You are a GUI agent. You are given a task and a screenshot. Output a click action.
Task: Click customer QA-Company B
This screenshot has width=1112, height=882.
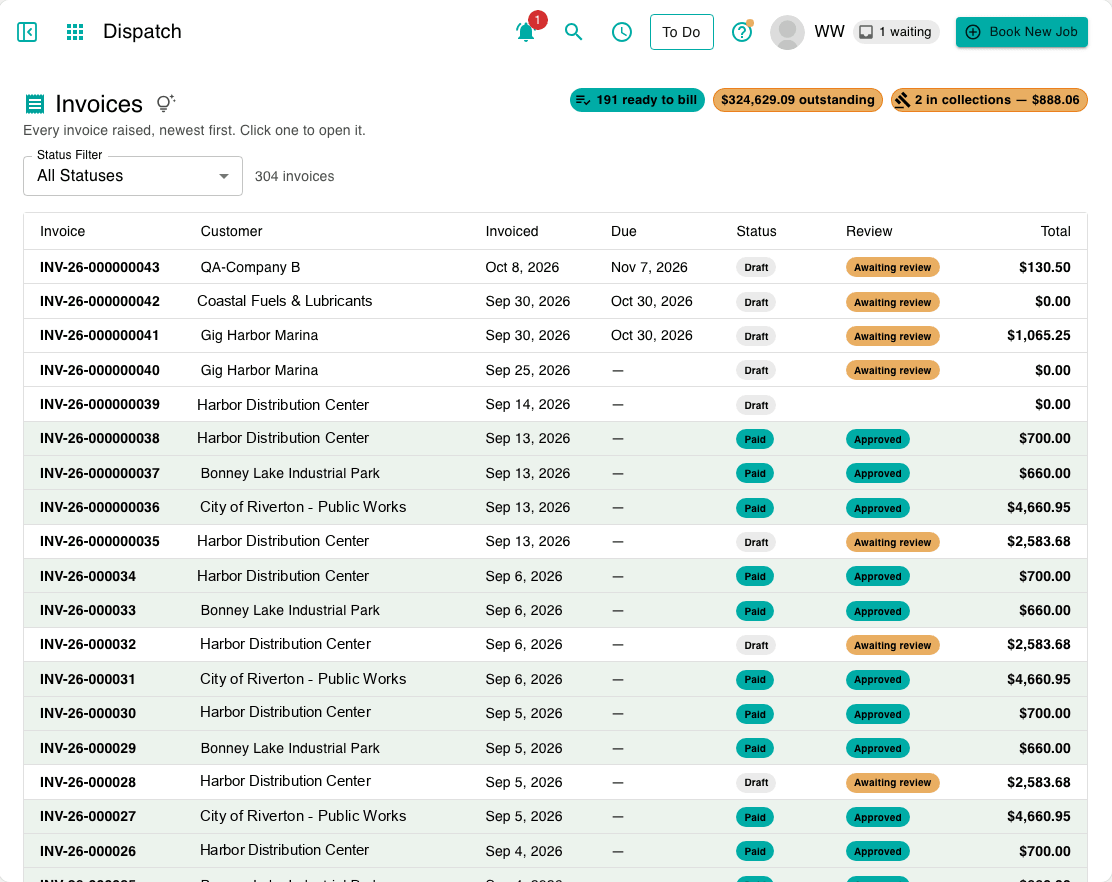(x=250, y=267)
